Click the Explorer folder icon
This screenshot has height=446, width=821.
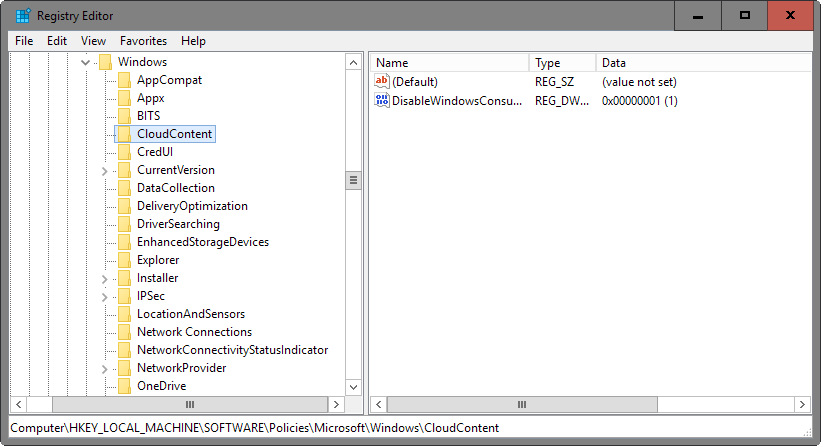pos(123,260)
